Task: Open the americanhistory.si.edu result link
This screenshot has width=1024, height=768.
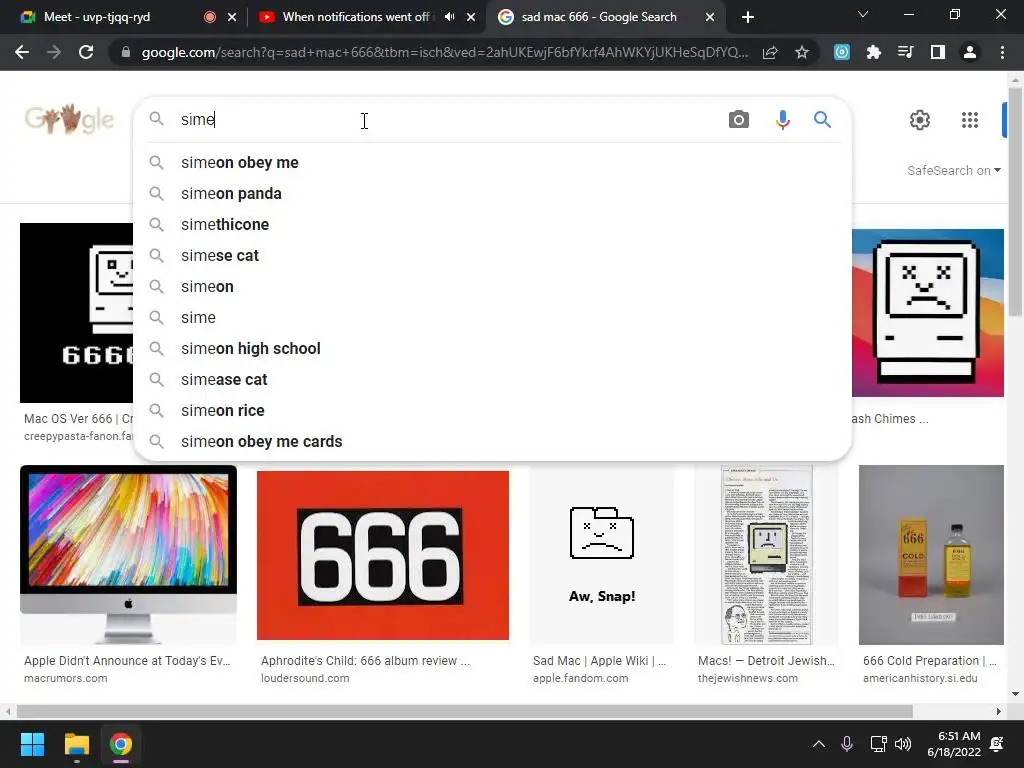Action: point(920,679)
